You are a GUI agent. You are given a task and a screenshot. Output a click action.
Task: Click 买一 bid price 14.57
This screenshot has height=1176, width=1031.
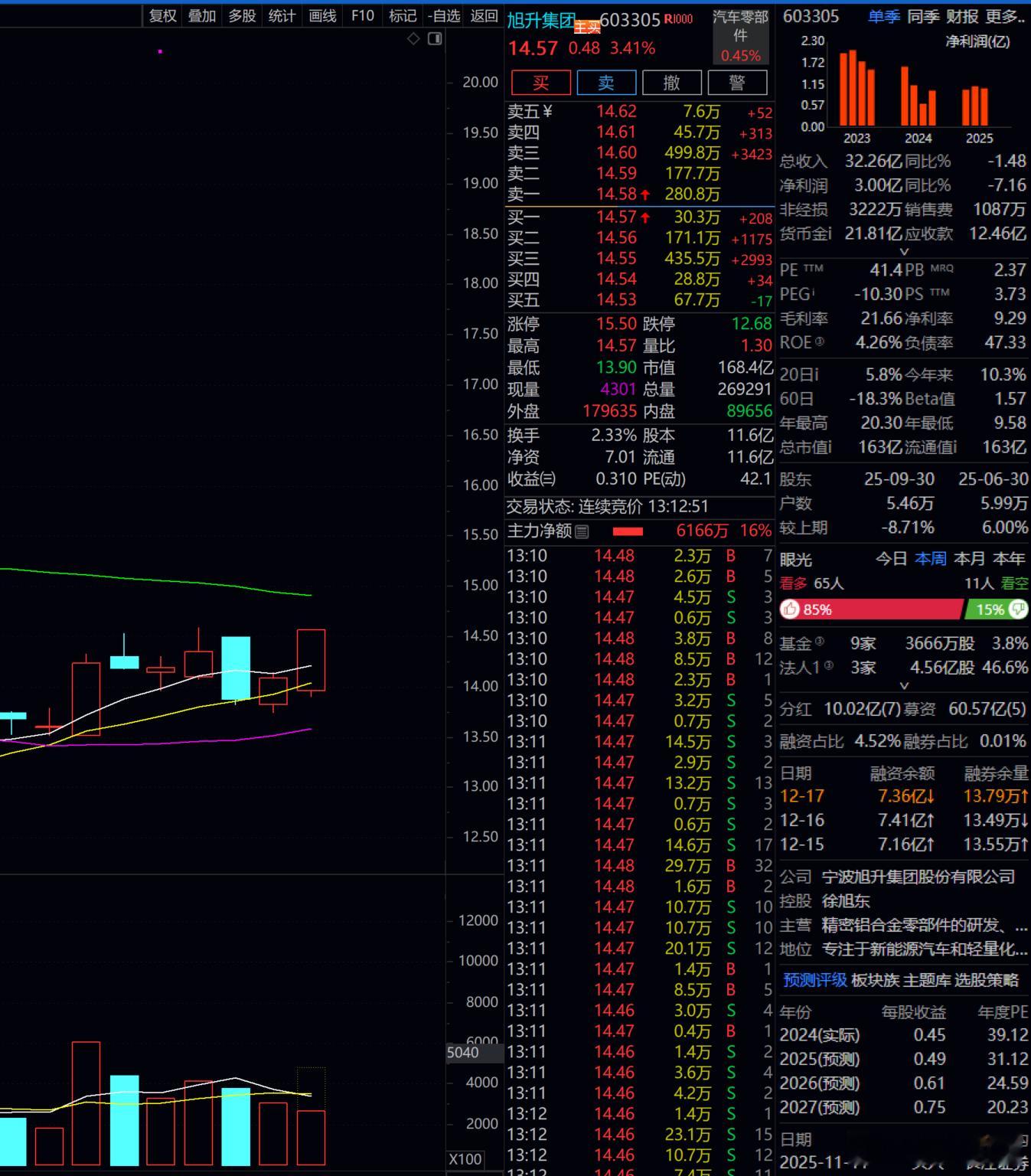tap(617, 217)
